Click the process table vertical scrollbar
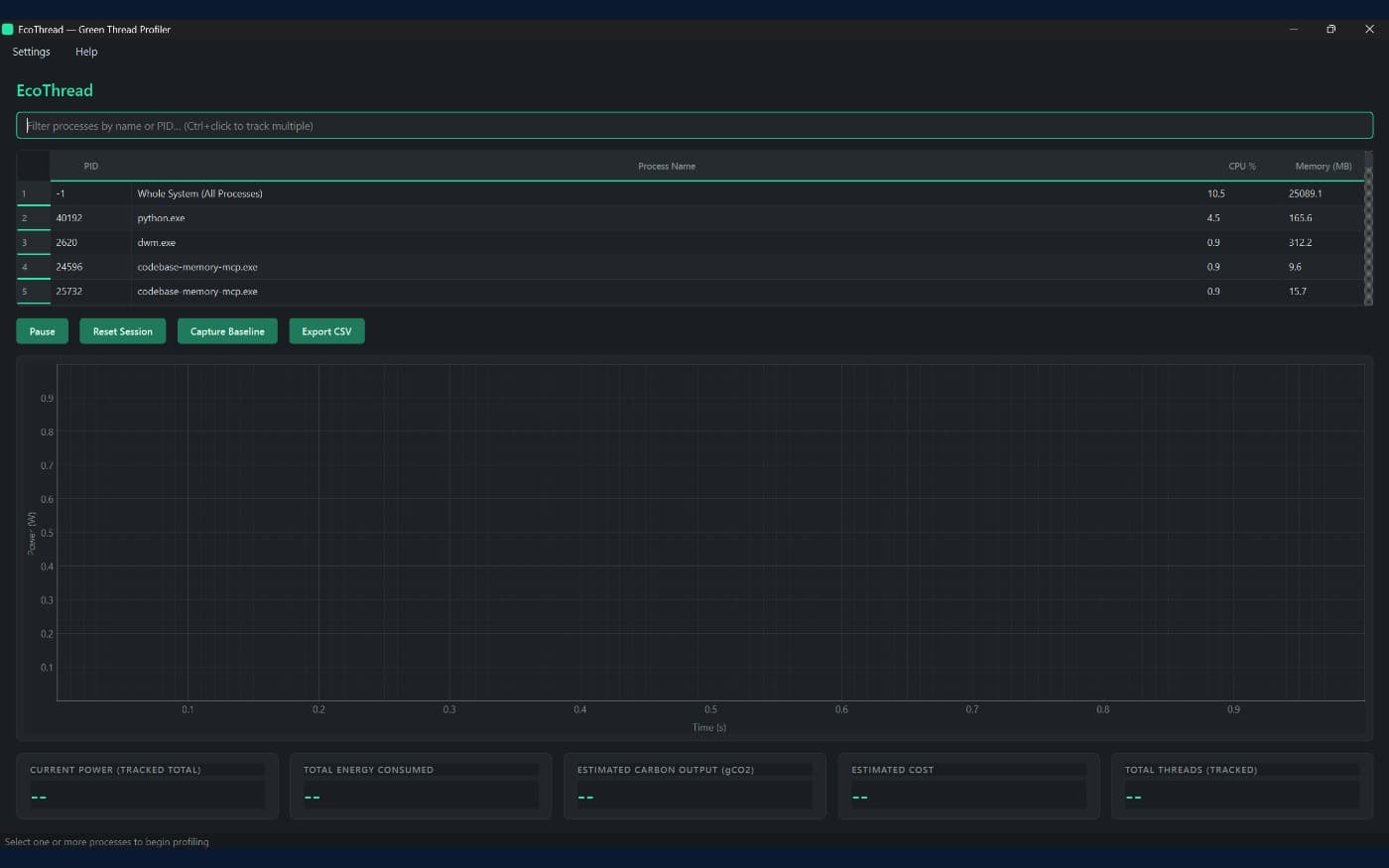The width and height of the screenshot is (1389, 868). coord(1369,228)
